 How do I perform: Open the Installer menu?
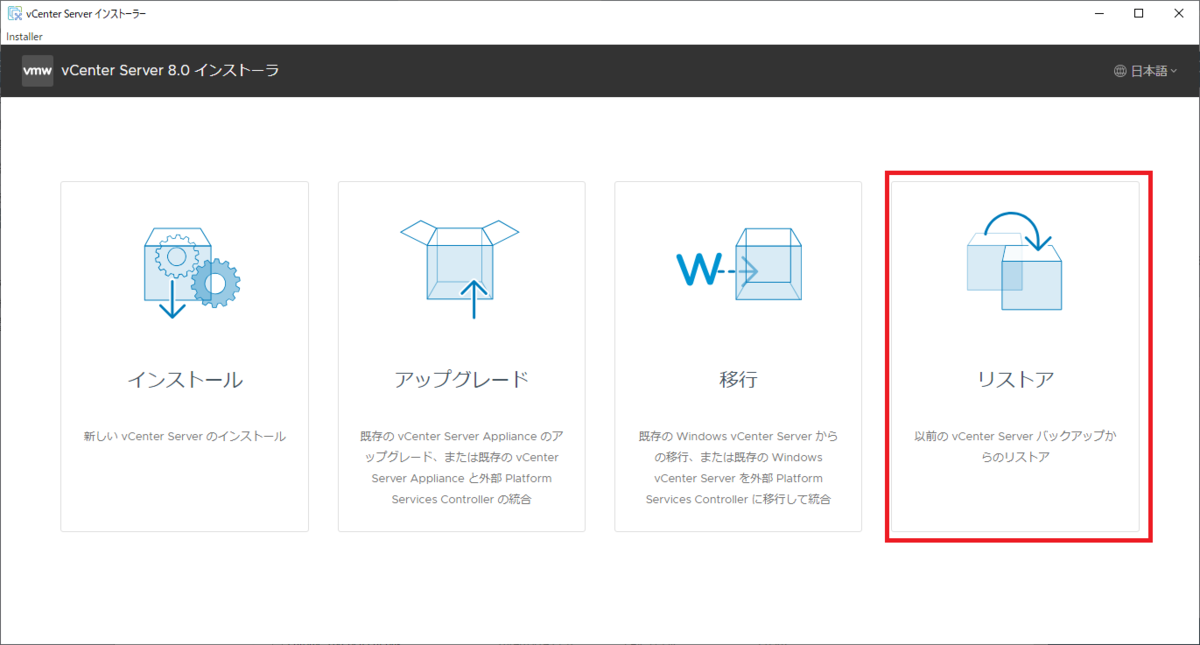point(24,36)
